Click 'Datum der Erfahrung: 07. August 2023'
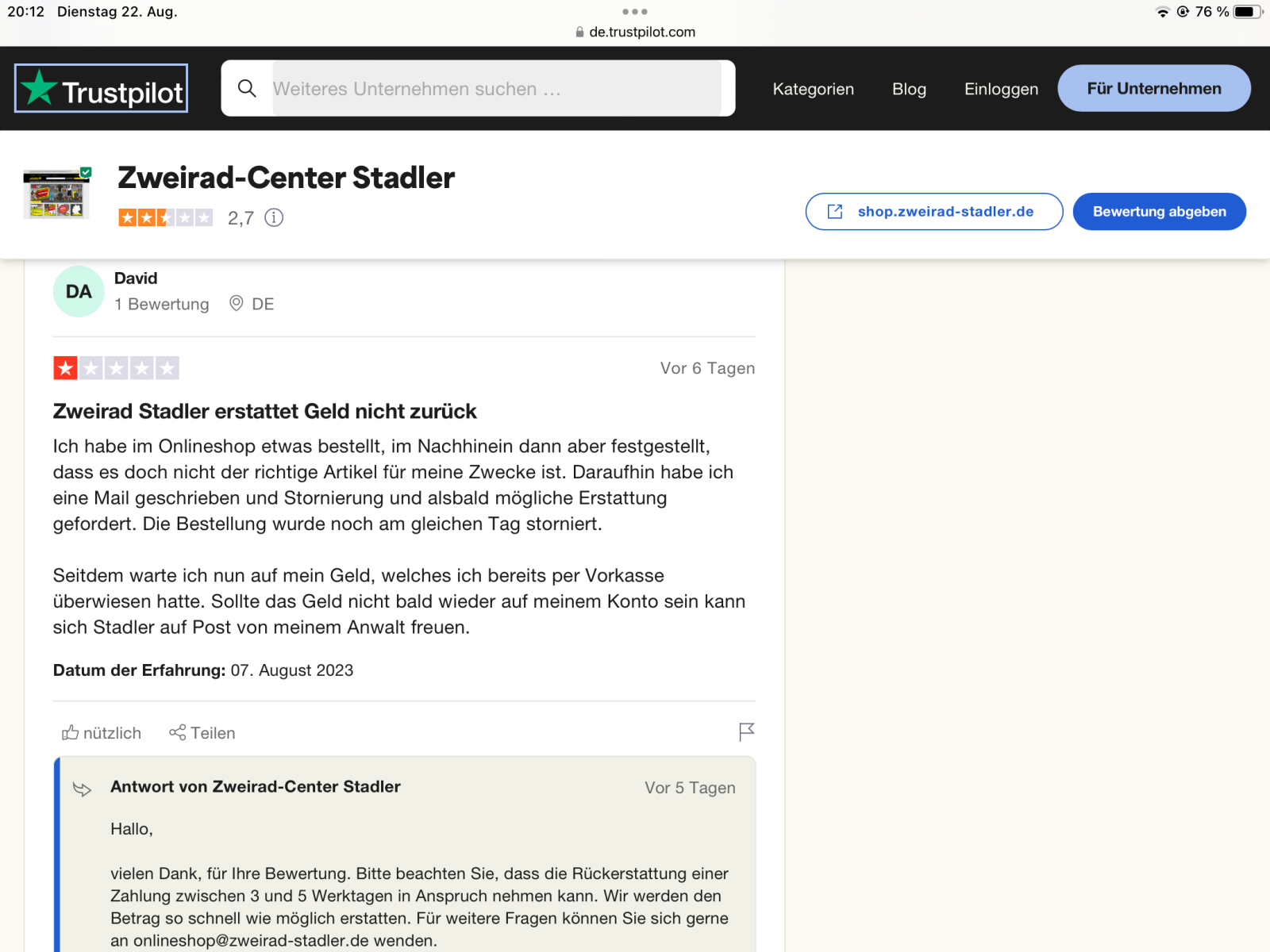The width and height of the screenshot is (1270, 952). [203, 670]
